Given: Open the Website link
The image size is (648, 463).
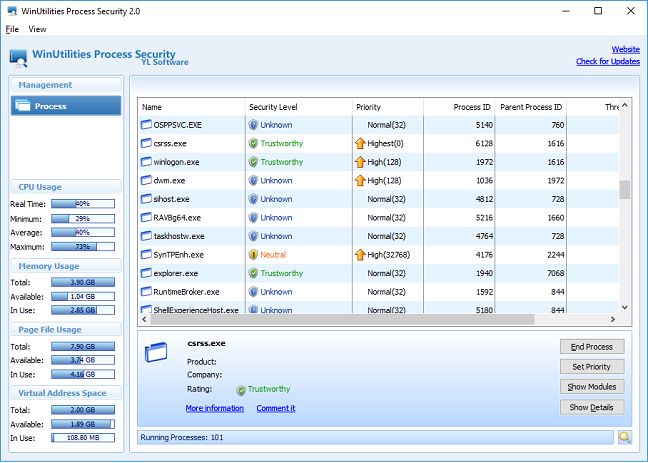Looking at the screenshot, I should point(626,49).
